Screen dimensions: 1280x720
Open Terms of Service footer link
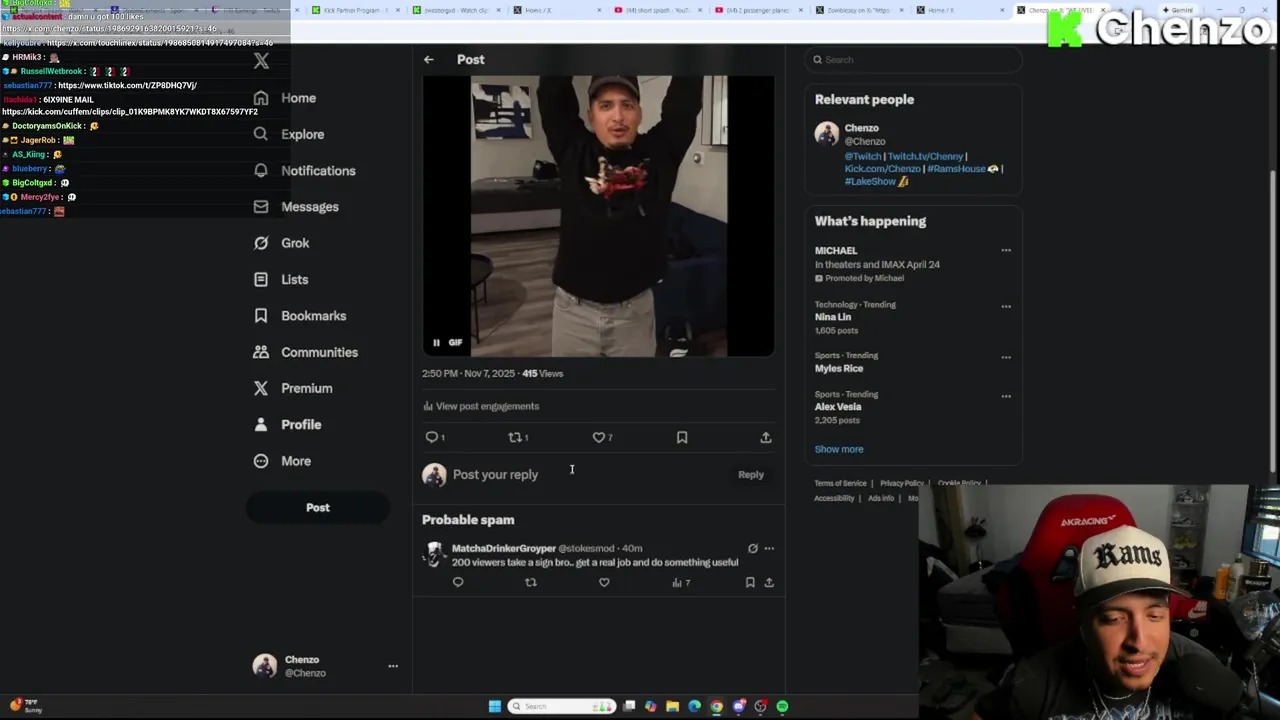840,483
